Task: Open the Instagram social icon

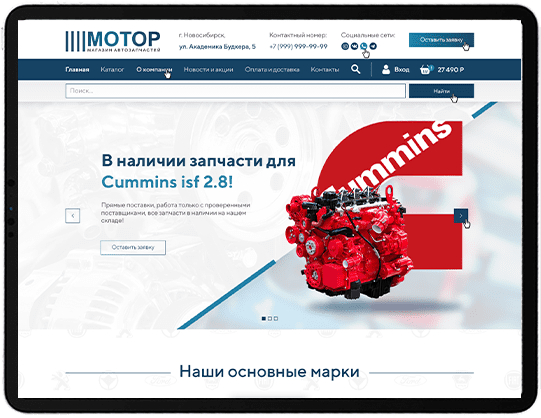Action: click(345, 46)
